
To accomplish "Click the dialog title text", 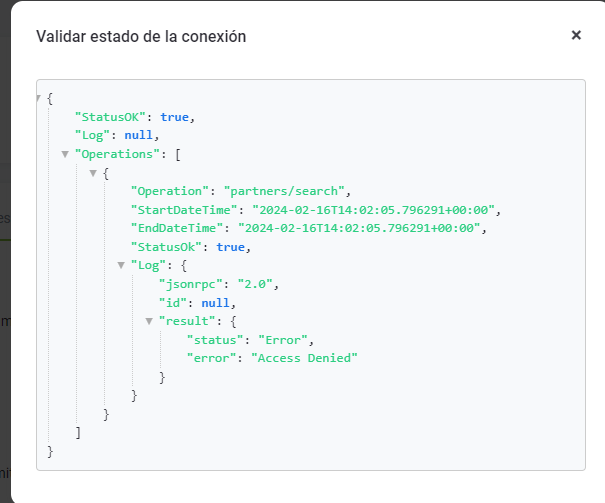I will pyautogui.click(x=141, y=37).
